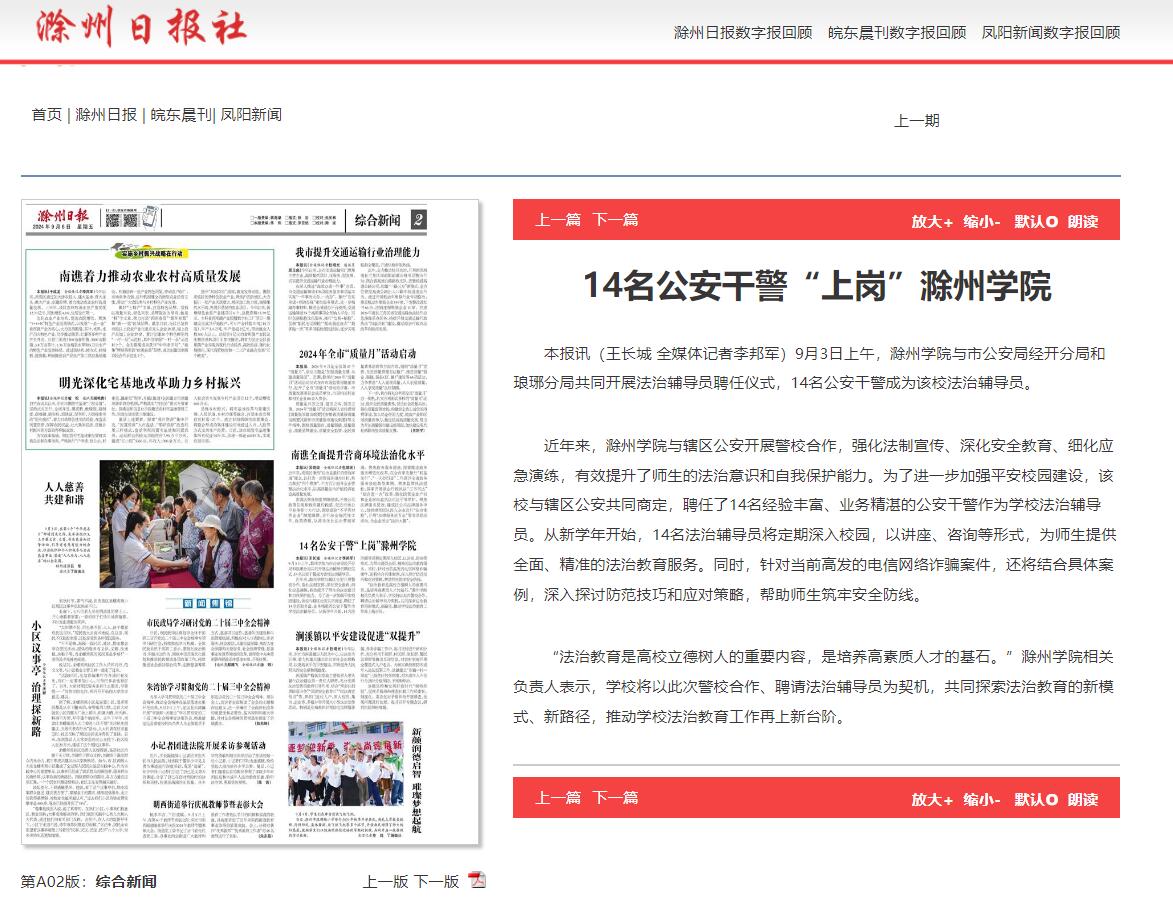The width and height of the screenshot is (1173, 900).
Task: Open article 明光深化宅基地改革助力乡村振兴 on newspaper page
Action: (150, 382)
